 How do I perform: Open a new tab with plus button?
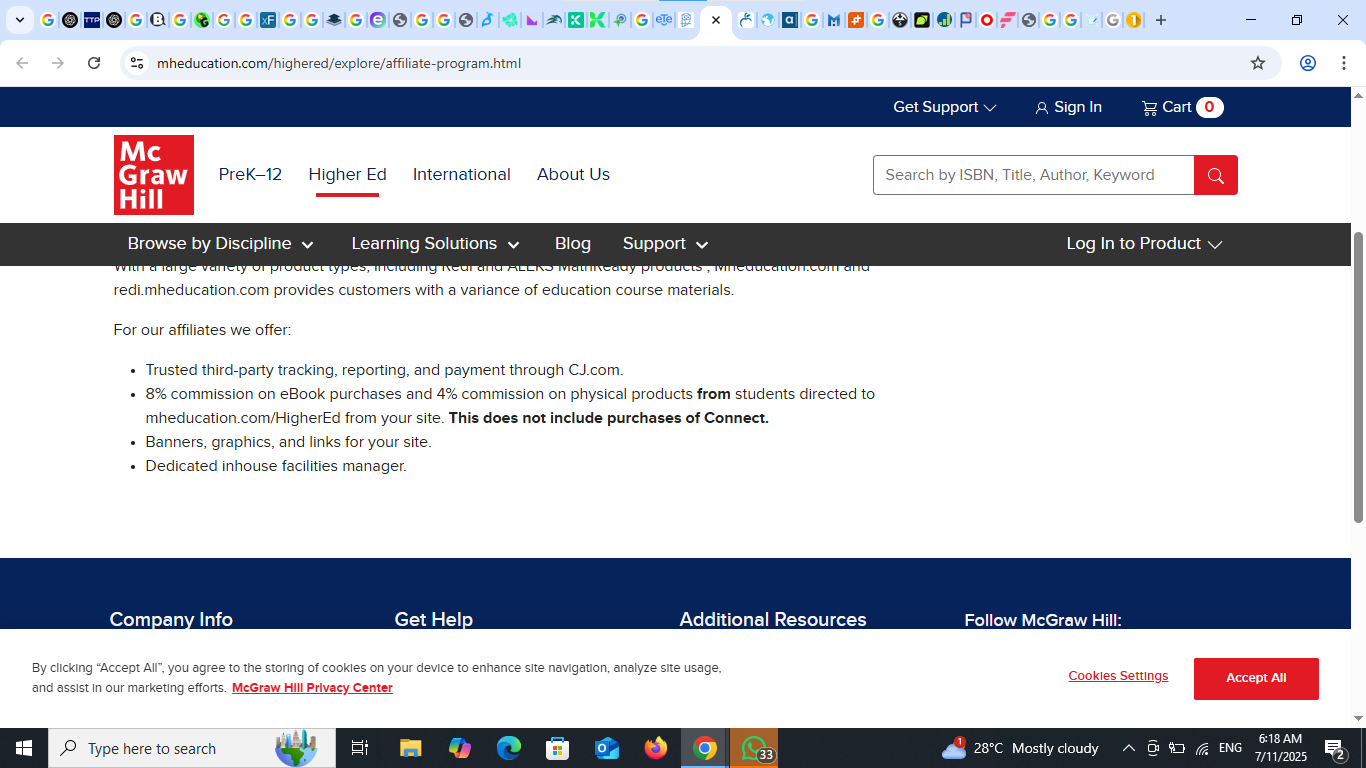1161,20
